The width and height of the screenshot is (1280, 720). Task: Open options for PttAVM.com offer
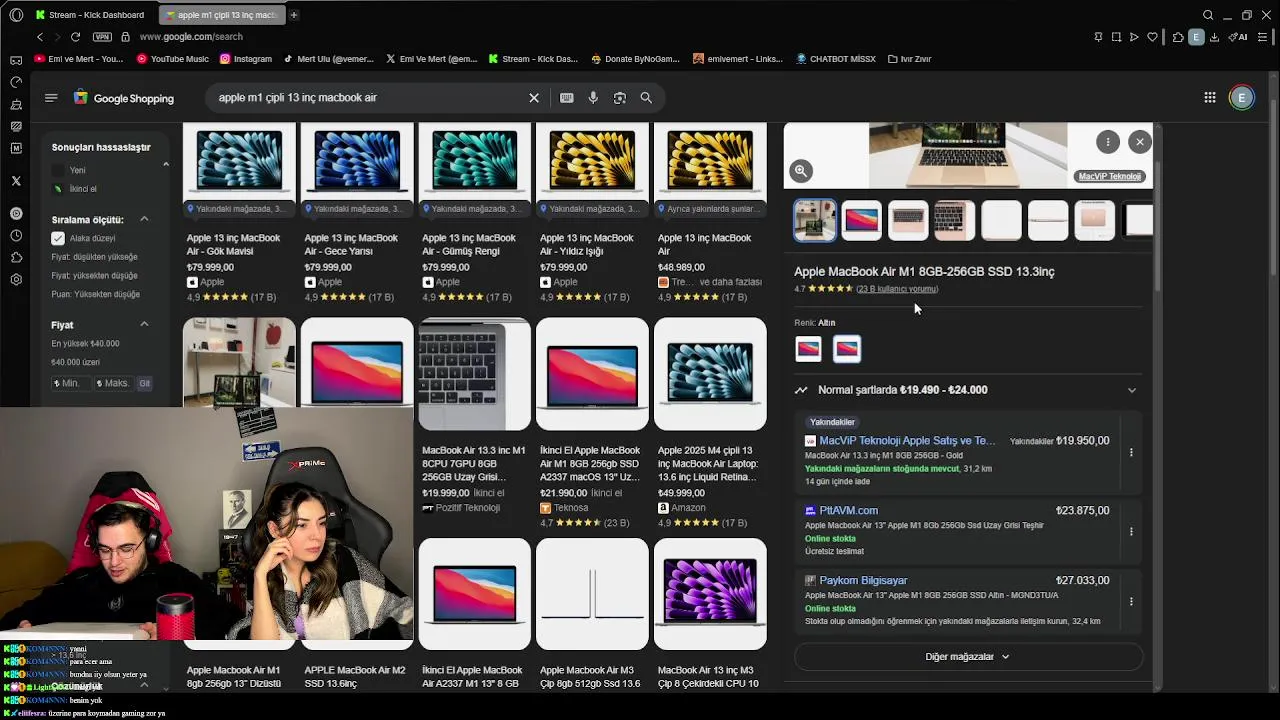pyautogui.click(x=1131, y=532)
